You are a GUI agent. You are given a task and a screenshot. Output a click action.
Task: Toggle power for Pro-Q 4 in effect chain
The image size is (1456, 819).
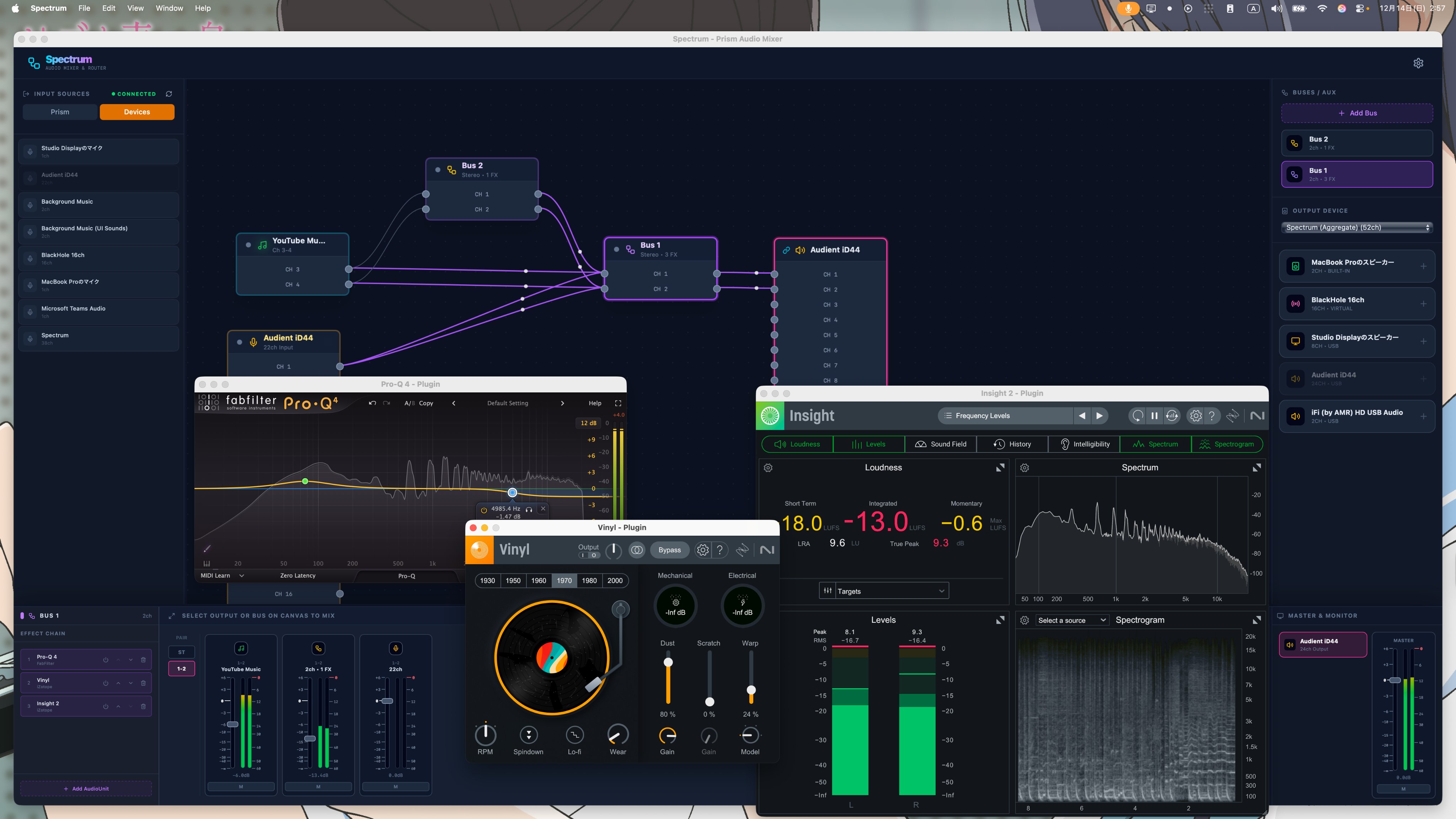tap(105, 660)
